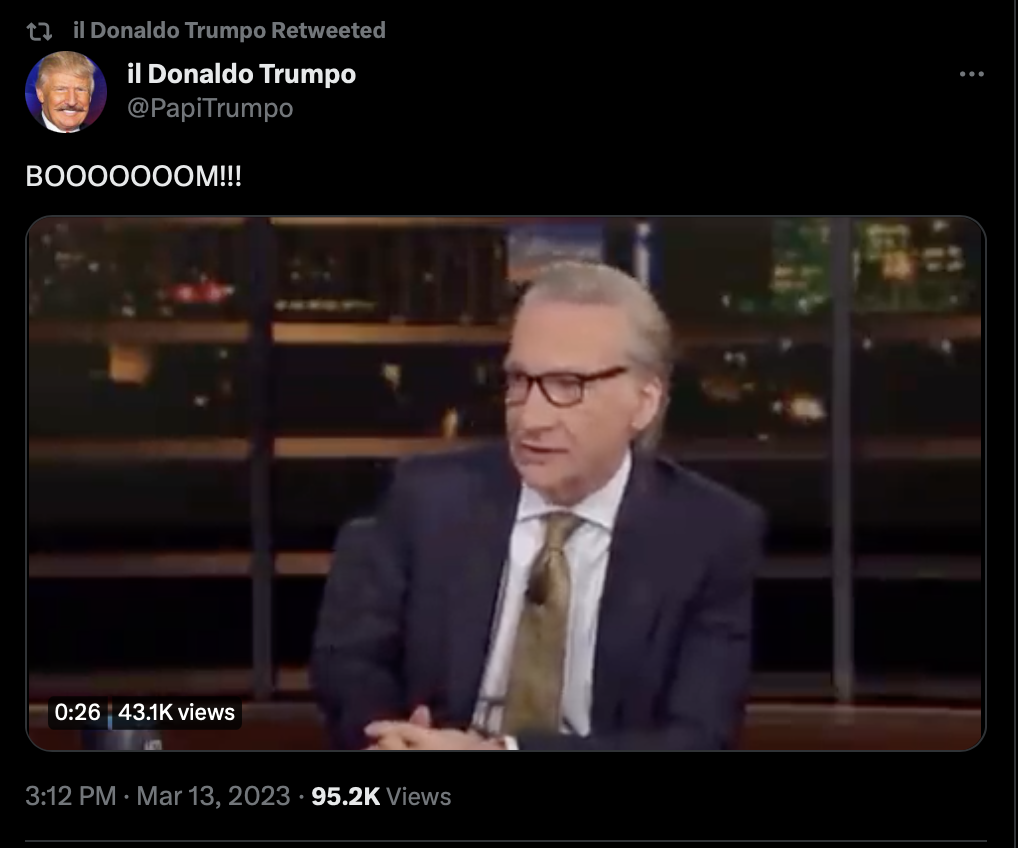Open the three-dot more options menu

pyautogui.click(x=972, y=75)
